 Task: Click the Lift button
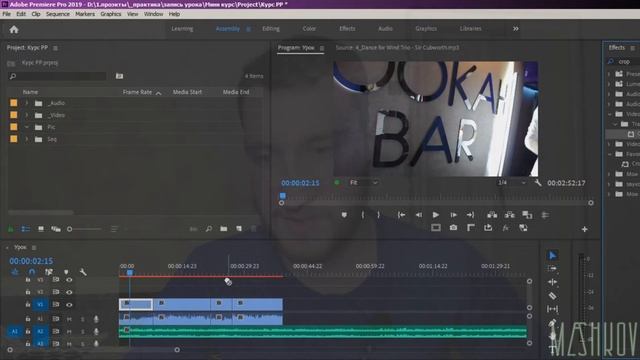492,215
